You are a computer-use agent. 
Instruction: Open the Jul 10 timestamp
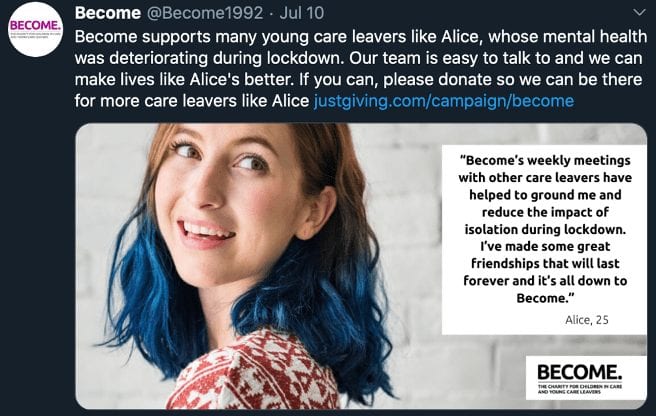(302, 13)
